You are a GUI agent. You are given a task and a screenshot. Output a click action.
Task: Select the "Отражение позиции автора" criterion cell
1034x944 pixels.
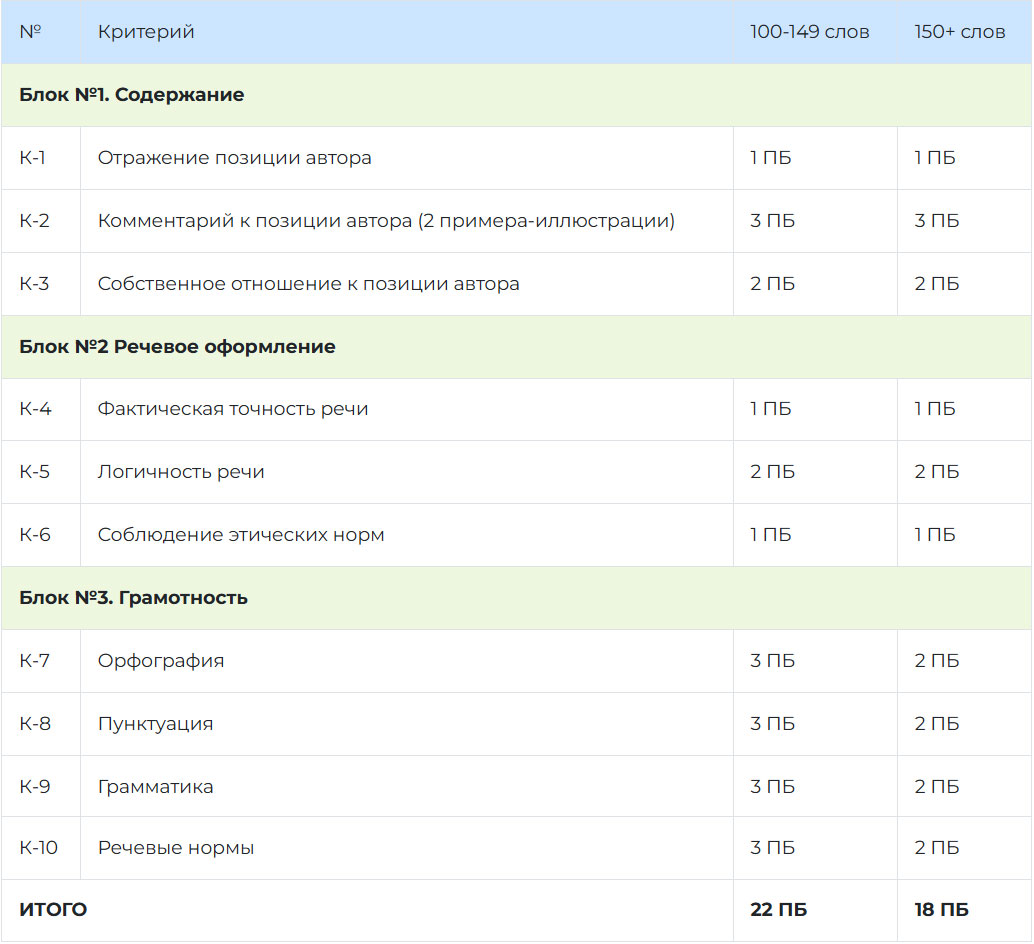click(x=406, y=158)
